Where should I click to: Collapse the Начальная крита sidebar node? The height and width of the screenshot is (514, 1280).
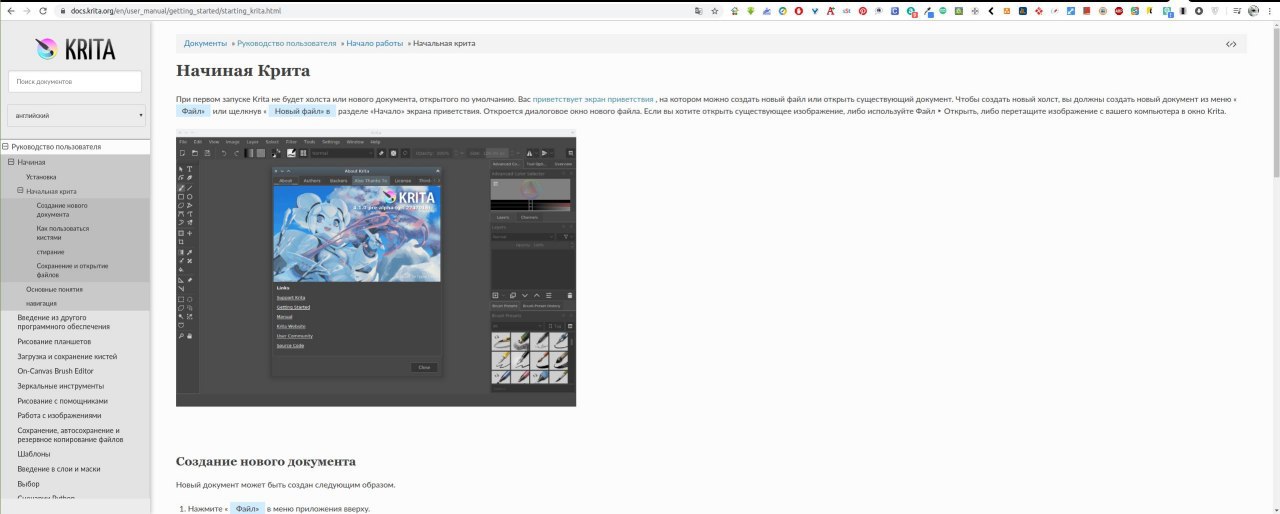[20, 190]
